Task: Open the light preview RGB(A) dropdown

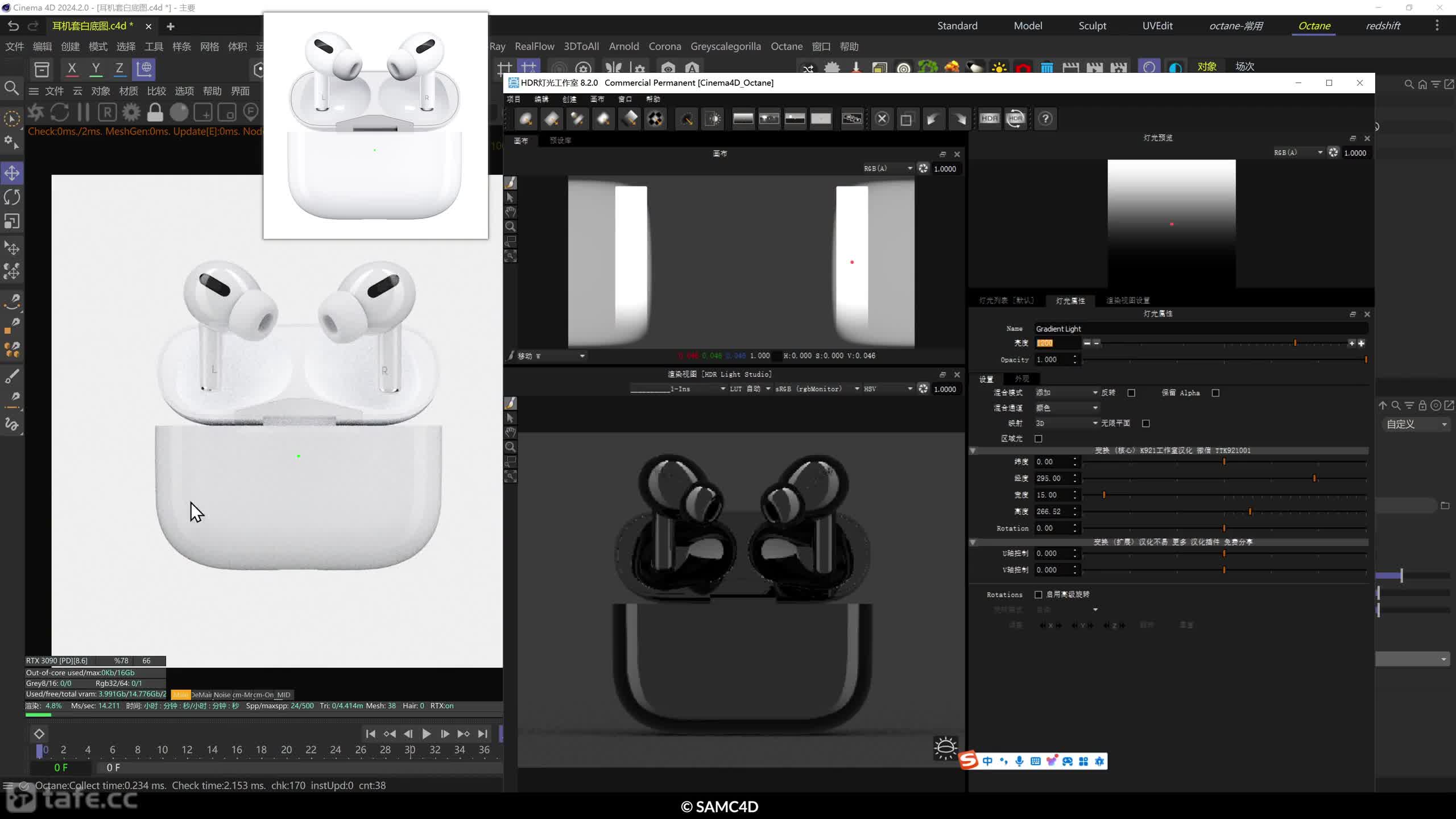Action: click(1298, 152)
